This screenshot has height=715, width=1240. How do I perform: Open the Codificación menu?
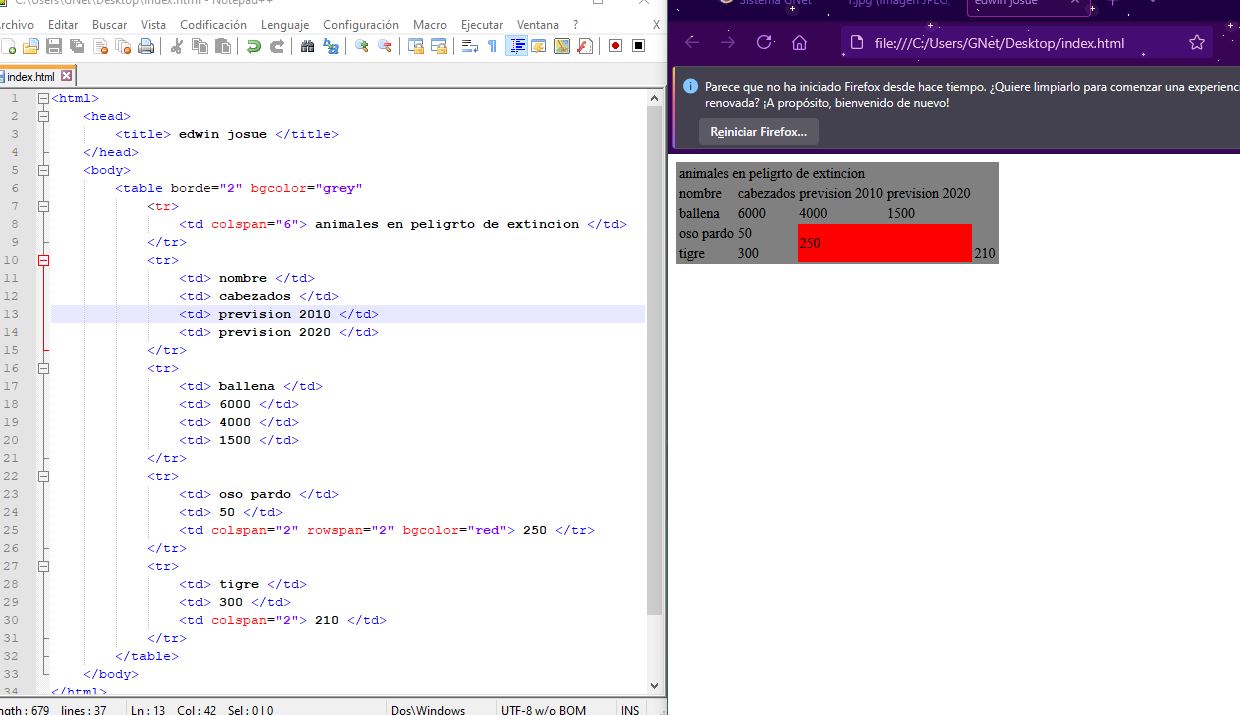pos(213,24)
